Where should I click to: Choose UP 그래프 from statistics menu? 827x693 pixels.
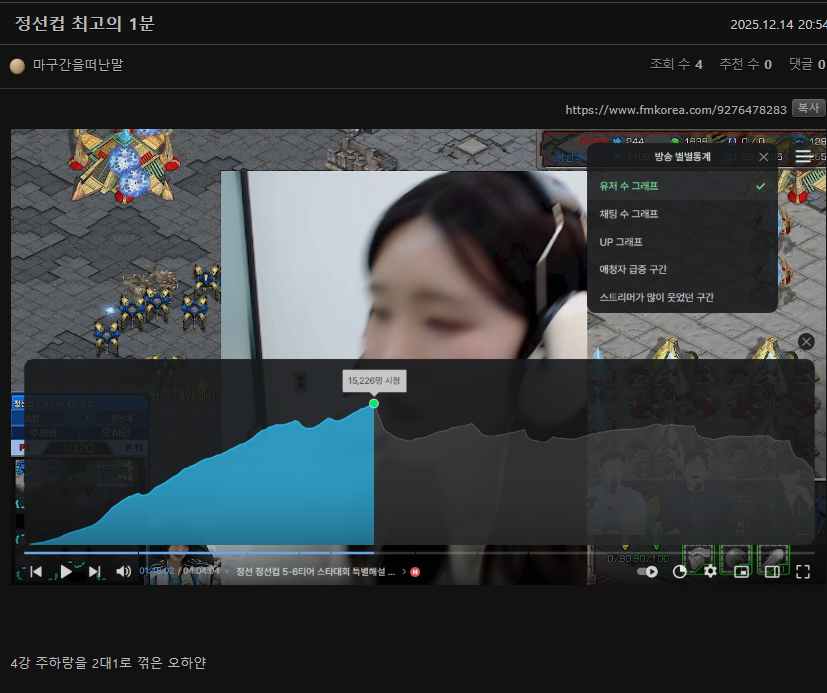[621, 242]
